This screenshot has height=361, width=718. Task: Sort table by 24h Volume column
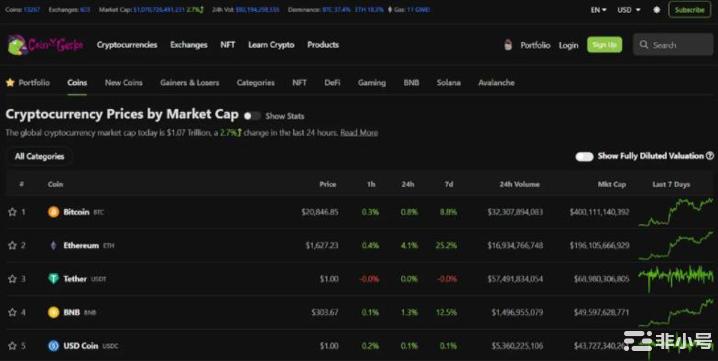(x=519, y=184)
